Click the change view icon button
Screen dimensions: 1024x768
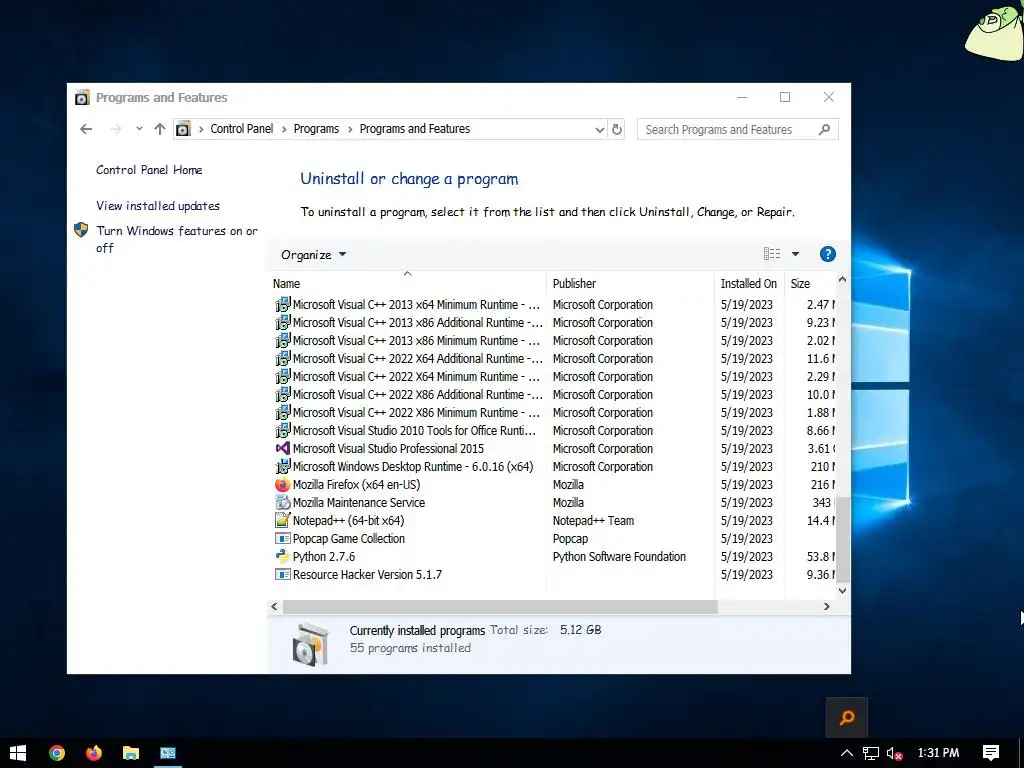point(772,254)
